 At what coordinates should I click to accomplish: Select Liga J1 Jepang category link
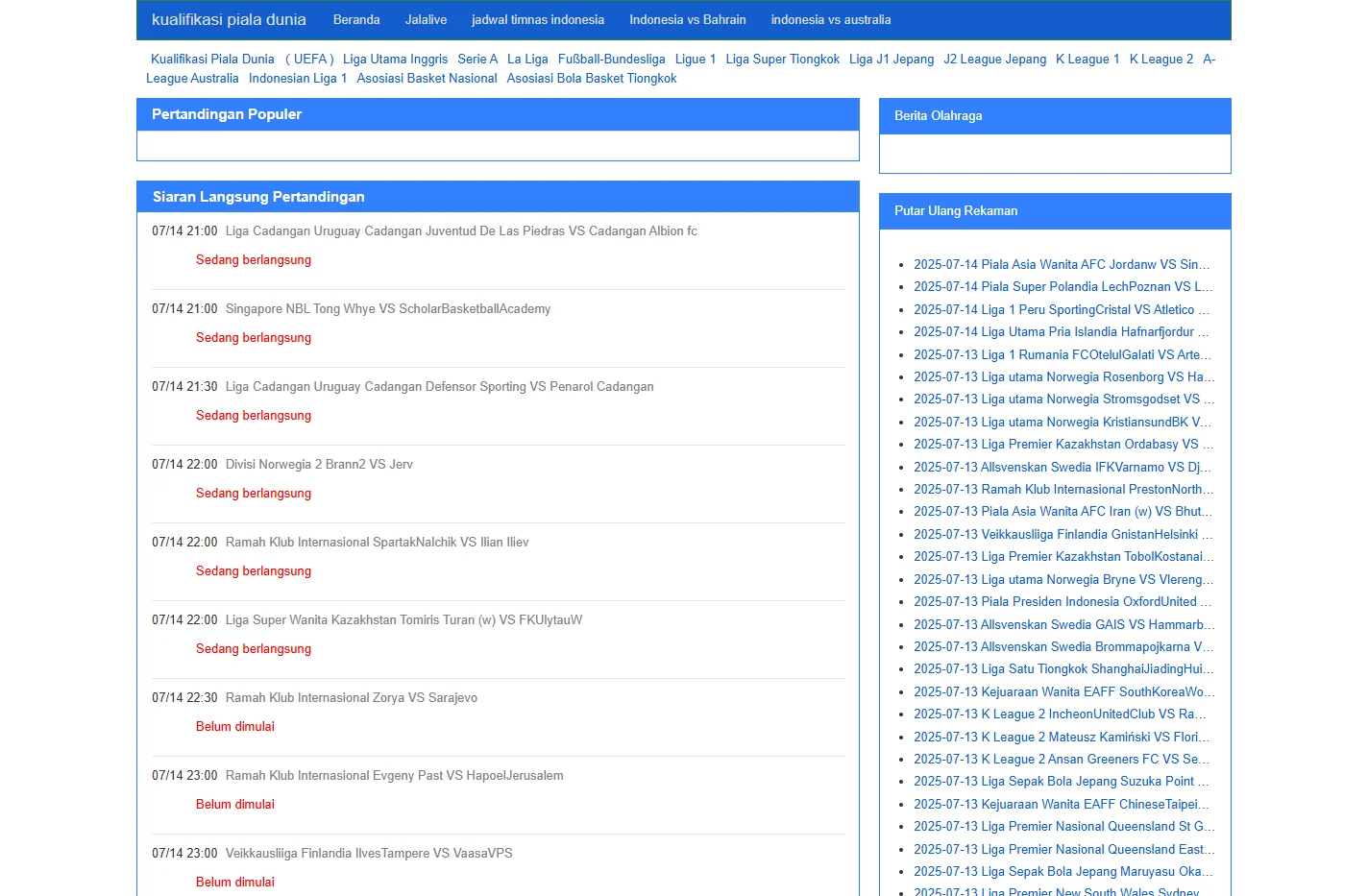pyautogui.click(x=892, y=59)
